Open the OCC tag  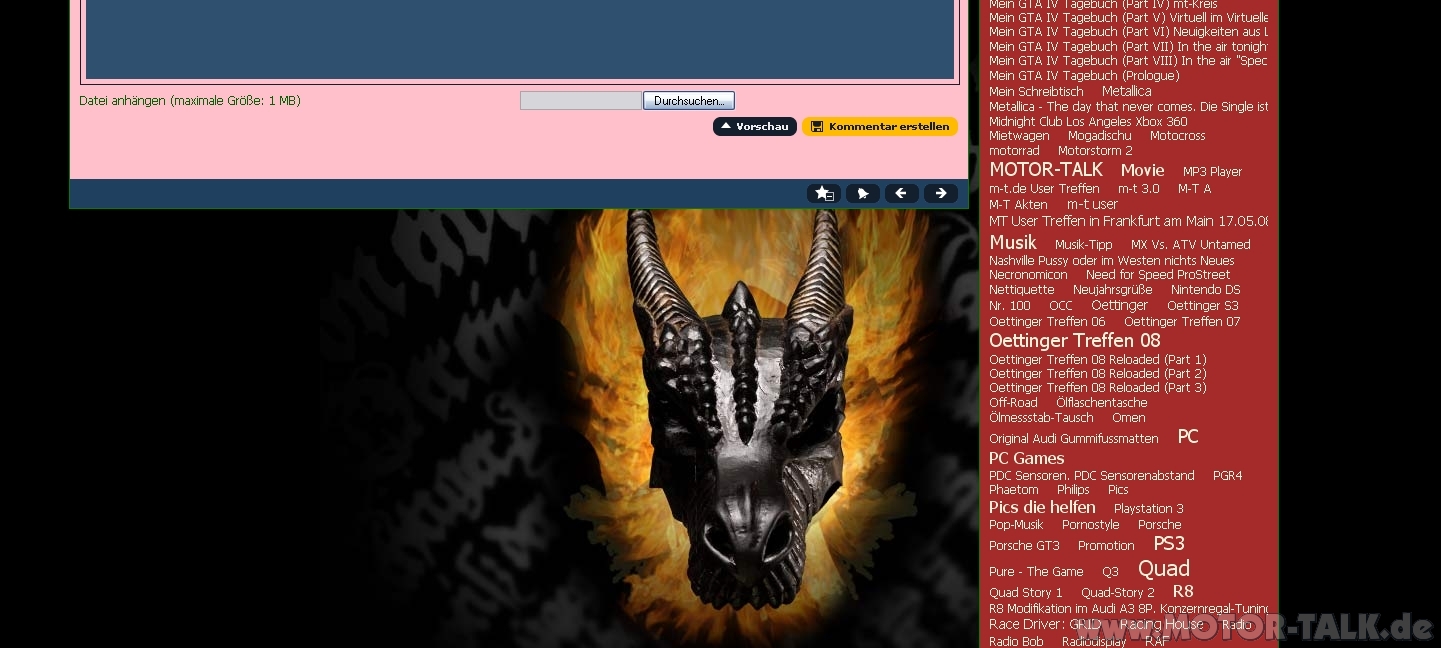(x=1061, y=306)
